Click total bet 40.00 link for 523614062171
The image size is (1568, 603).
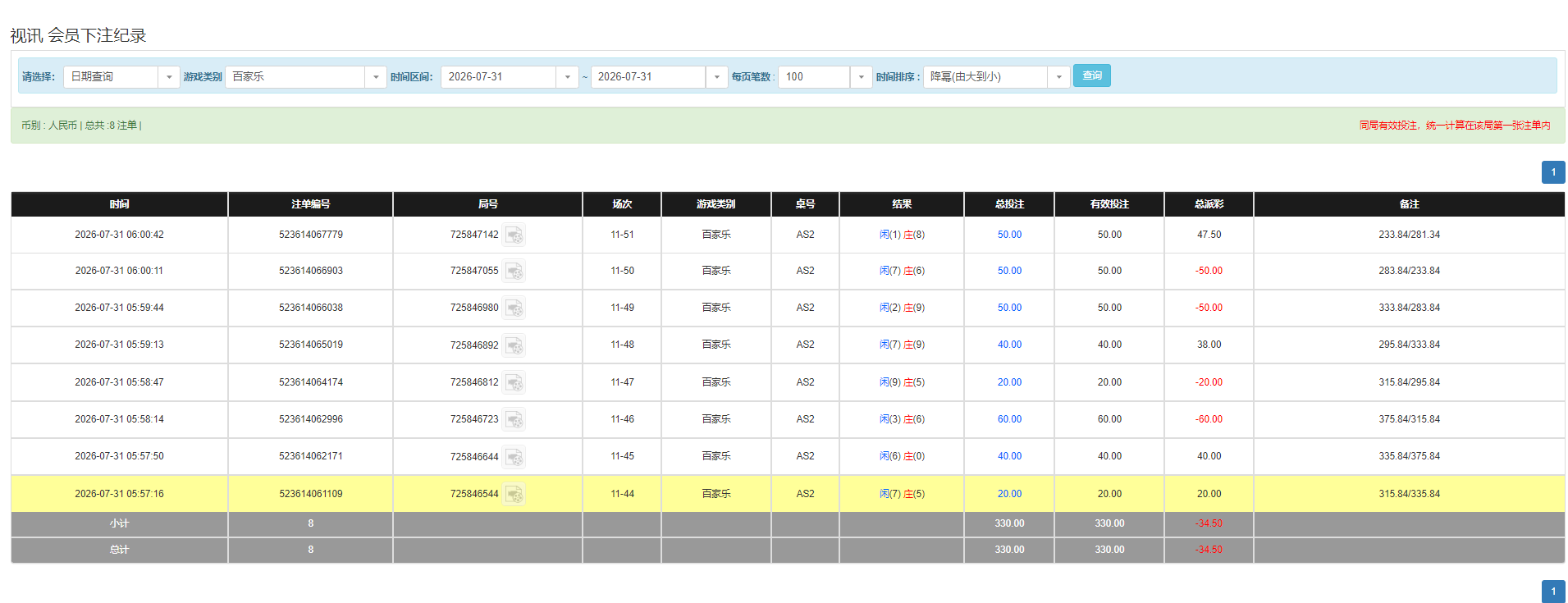pyautogui.click(x=1009, y=456)
